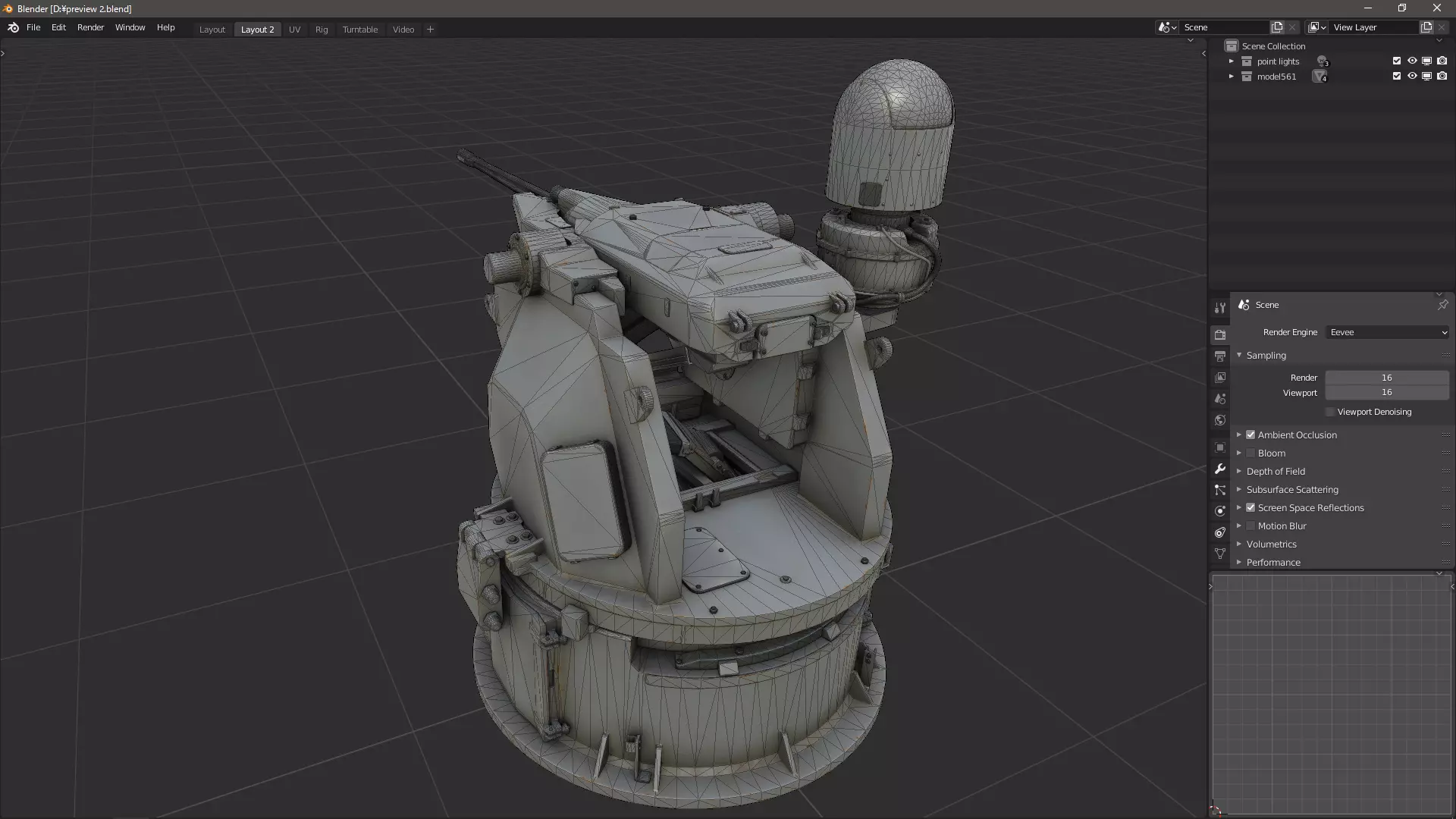Viewport: 1456px width, 819px height.
Task: Expand the model561 collection tree arrow
Action: pos(1232,77)
